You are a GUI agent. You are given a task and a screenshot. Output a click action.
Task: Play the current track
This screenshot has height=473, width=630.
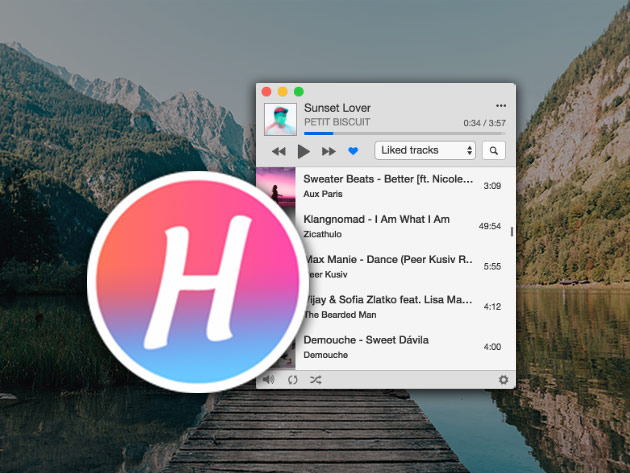pyautogui.click(x=304, y=151)
